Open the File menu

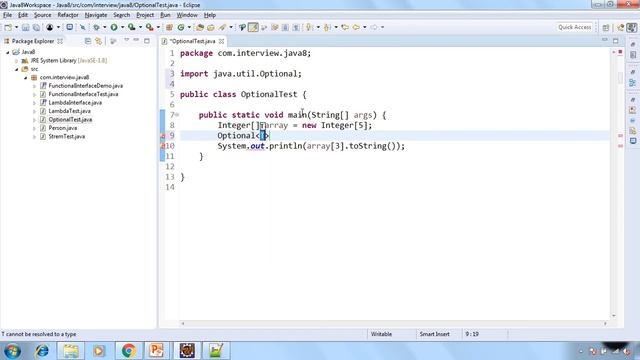pos(7,15)
